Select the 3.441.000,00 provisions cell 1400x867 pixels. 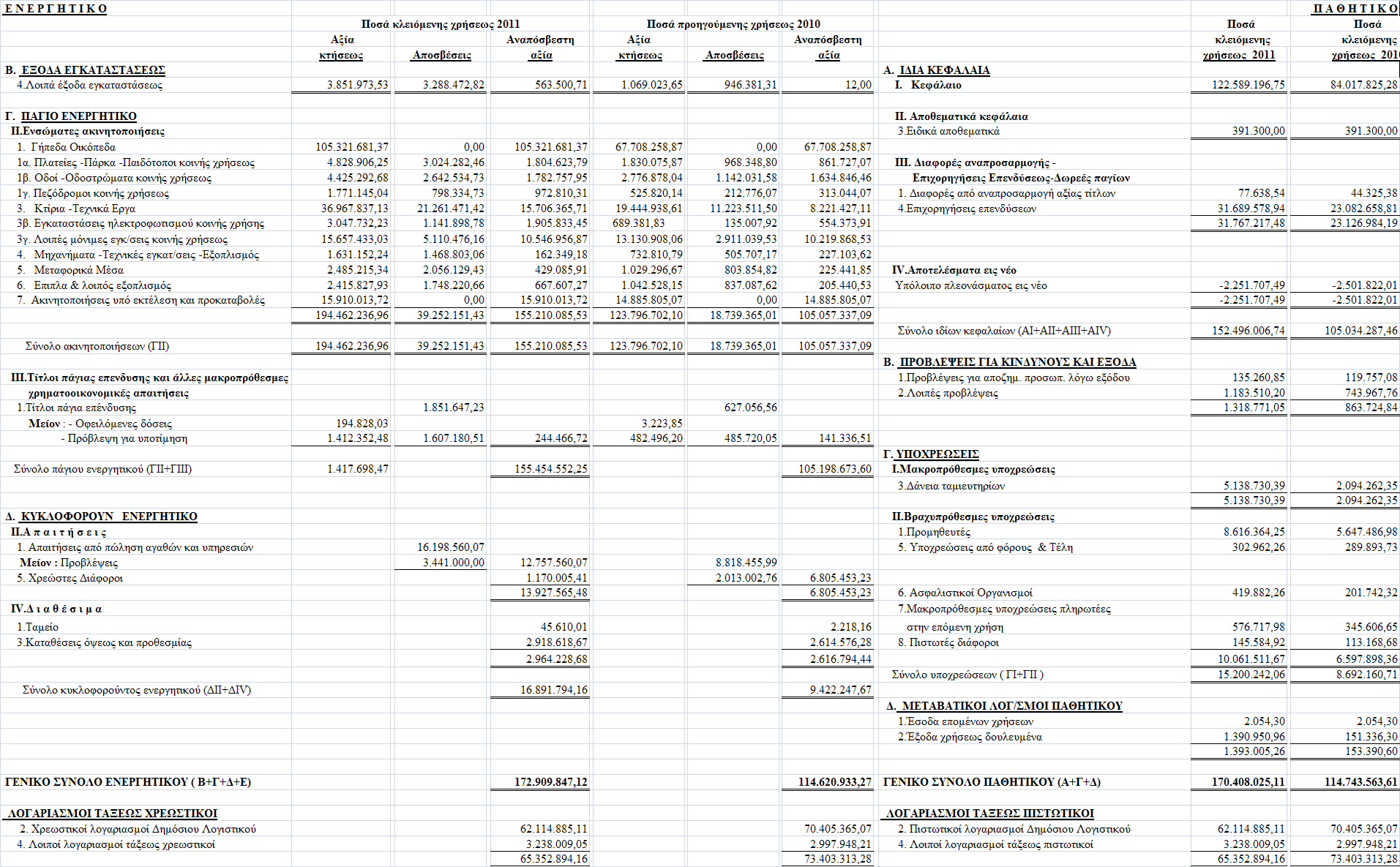[x=453, y=563]
